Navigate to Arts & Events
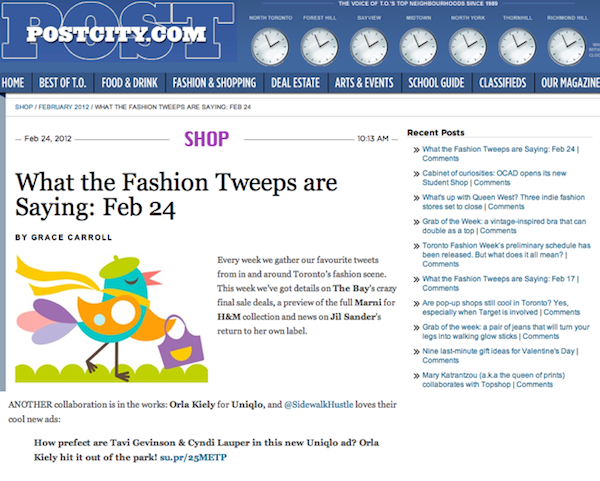 [x=364, y=82]
